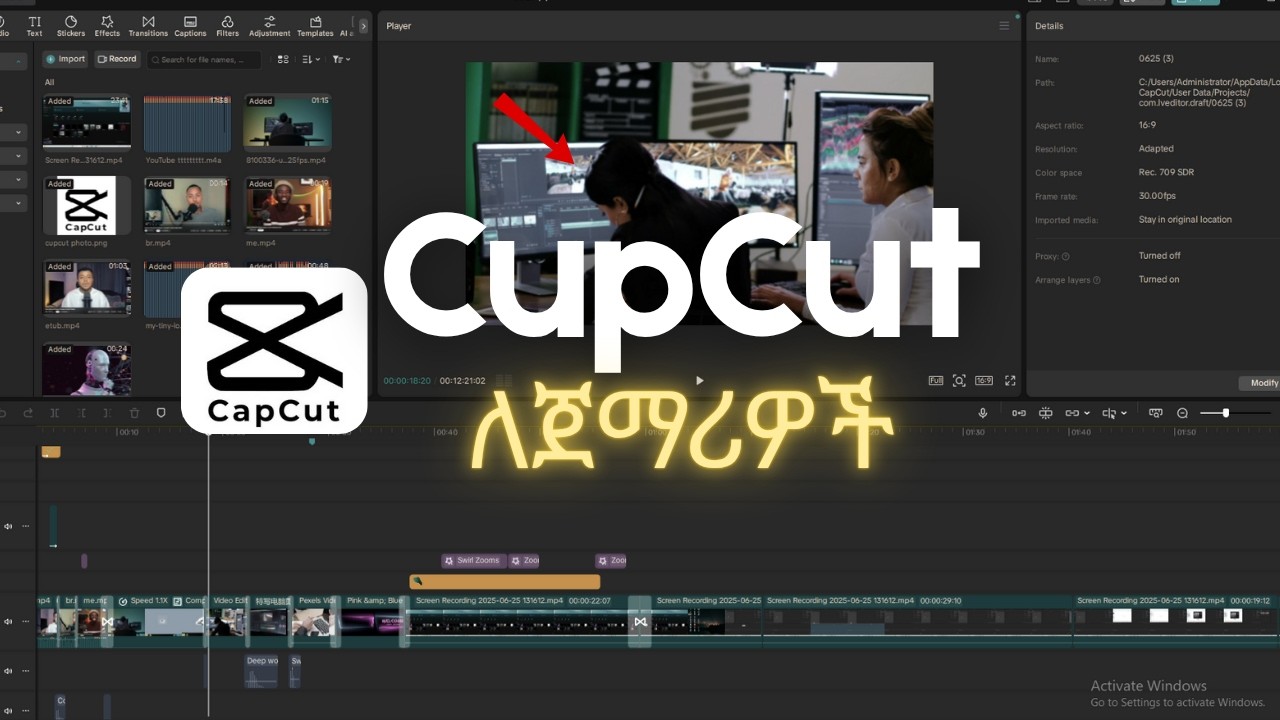Click the 30.00fps frame rate value

(1157, 196)
